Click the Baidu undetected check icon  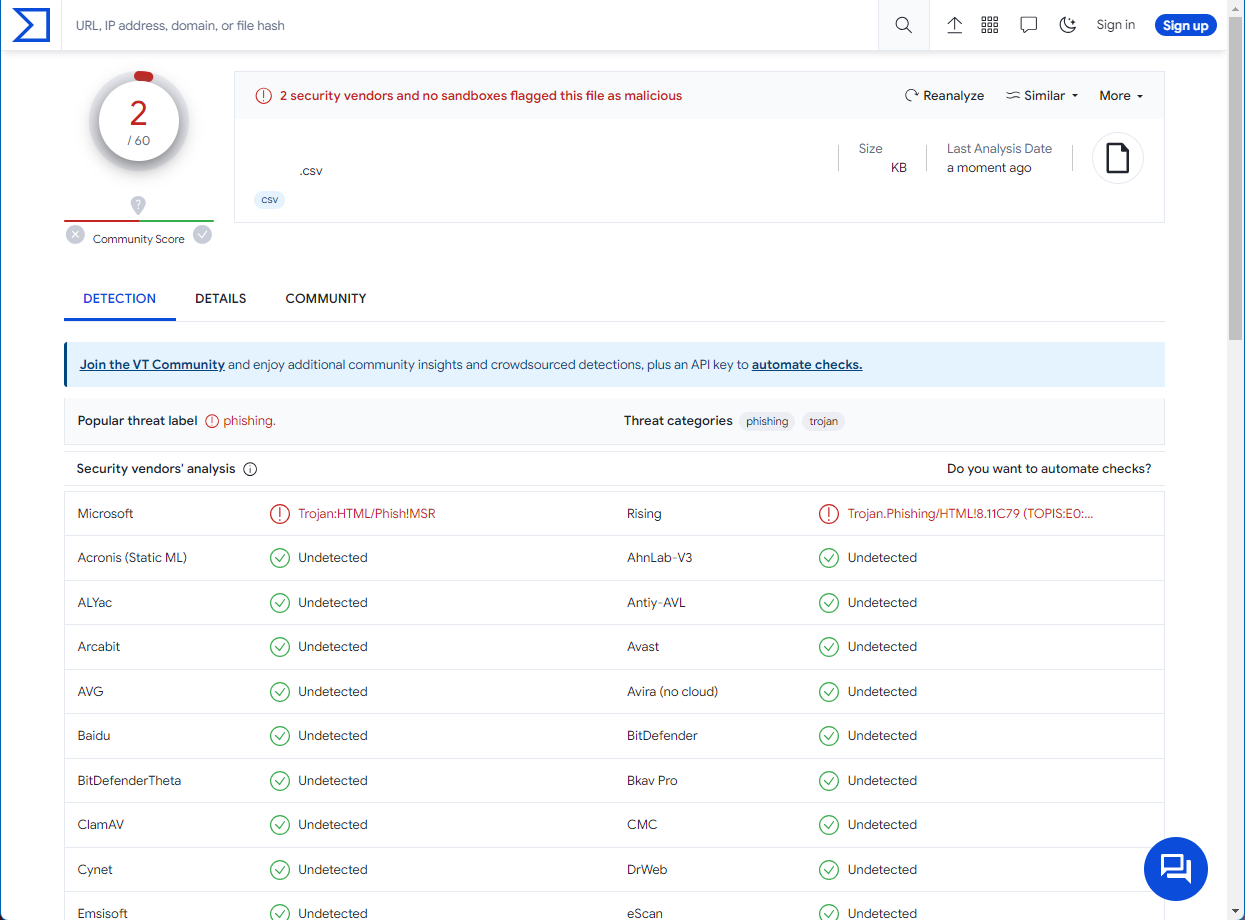tap(280, 736)
